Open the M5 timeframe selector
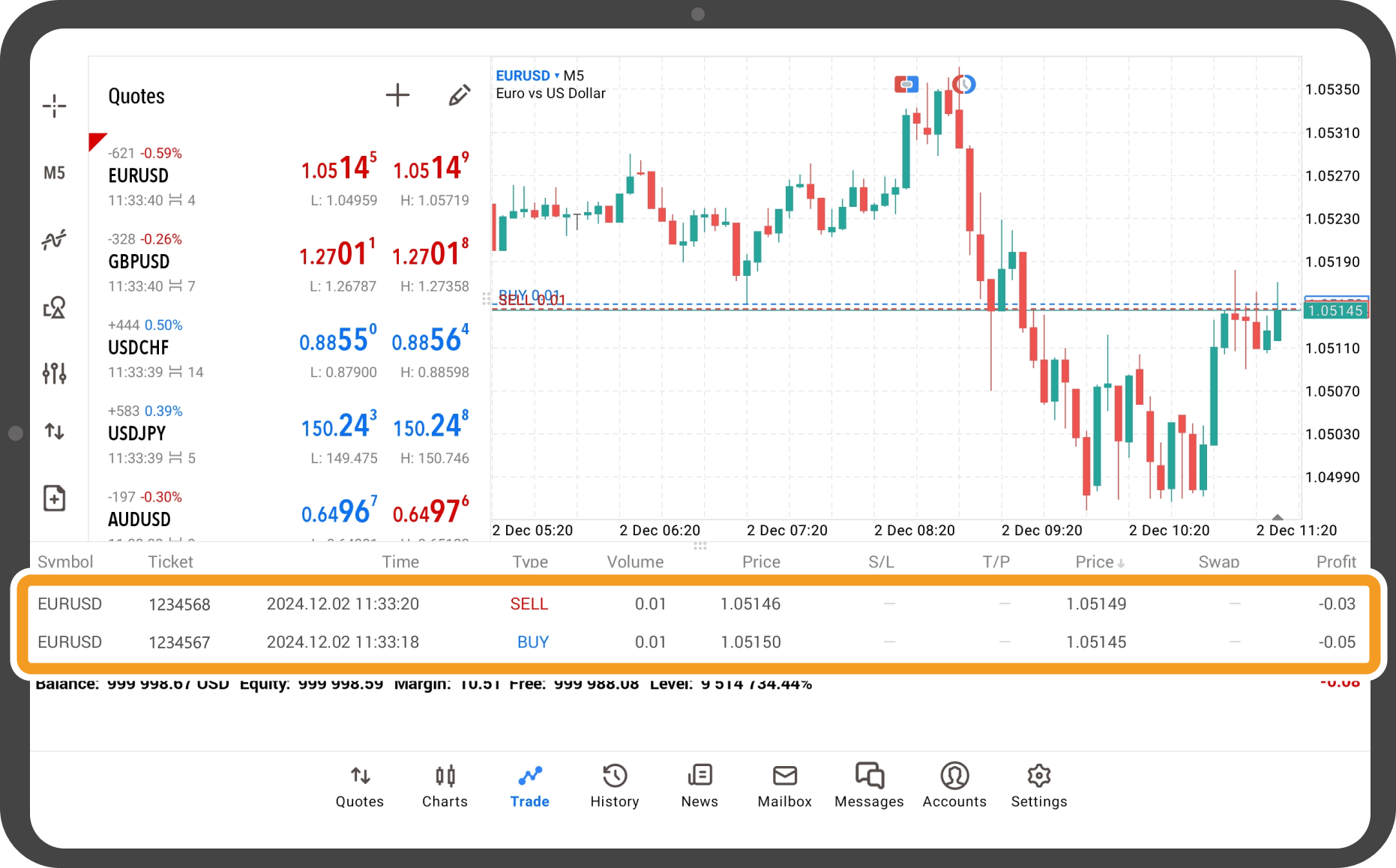Screen dimensions: 1396x868 pyautogui.click(x=54, y=173)
